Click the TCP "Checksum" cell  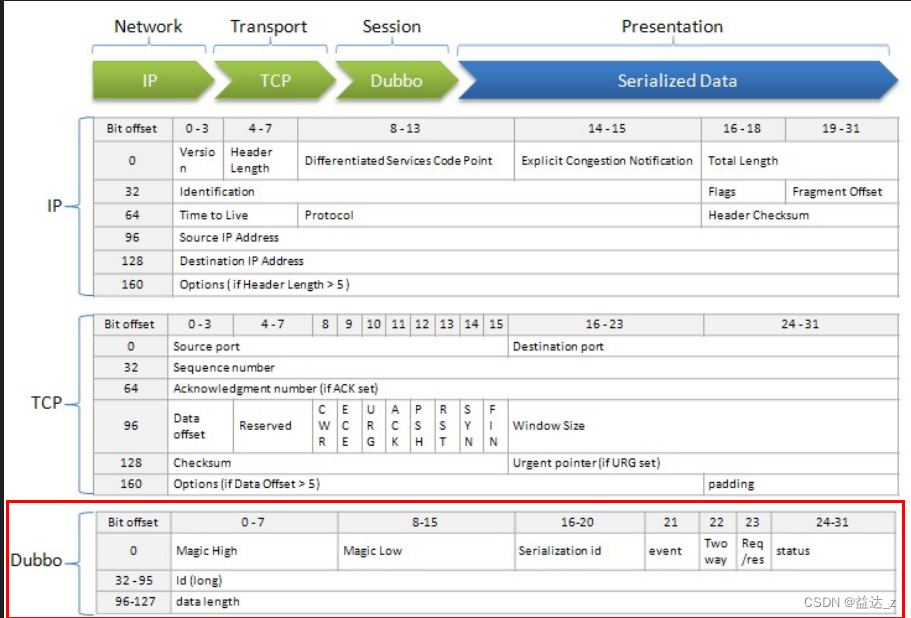[338, 464]
